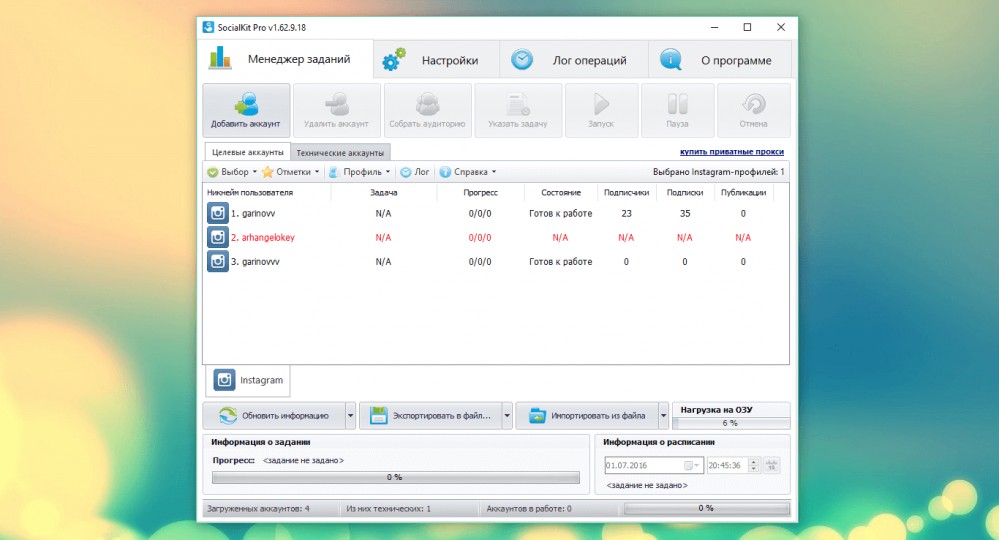Image resolution: width=999 pixels, height=540 pixels.
Task: Click the Pause (Пауза) button
Action: tap(677, 110)
